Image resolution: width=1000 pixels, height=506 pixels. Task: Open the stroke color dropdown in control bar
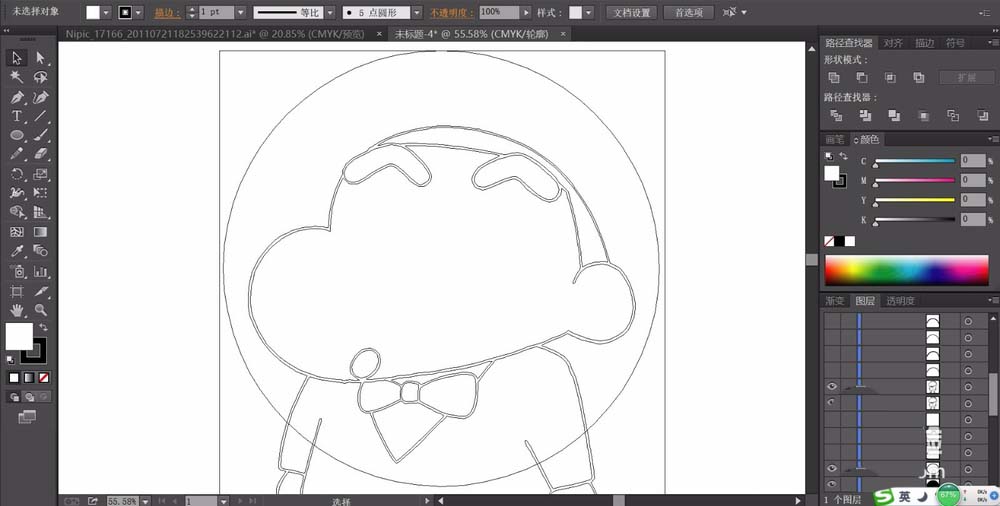pyautogui.click(x=139, y=13)
